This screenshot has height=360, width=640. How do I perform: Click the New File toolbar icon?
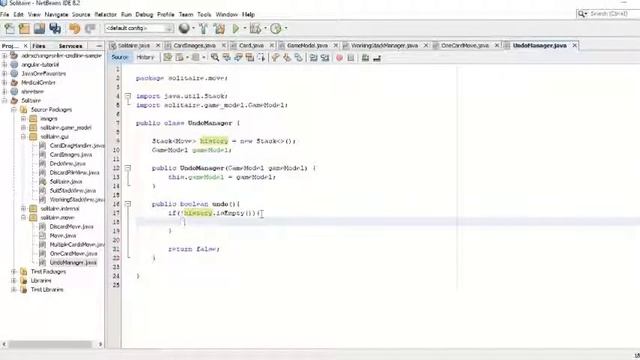click(x=9, y=28)
